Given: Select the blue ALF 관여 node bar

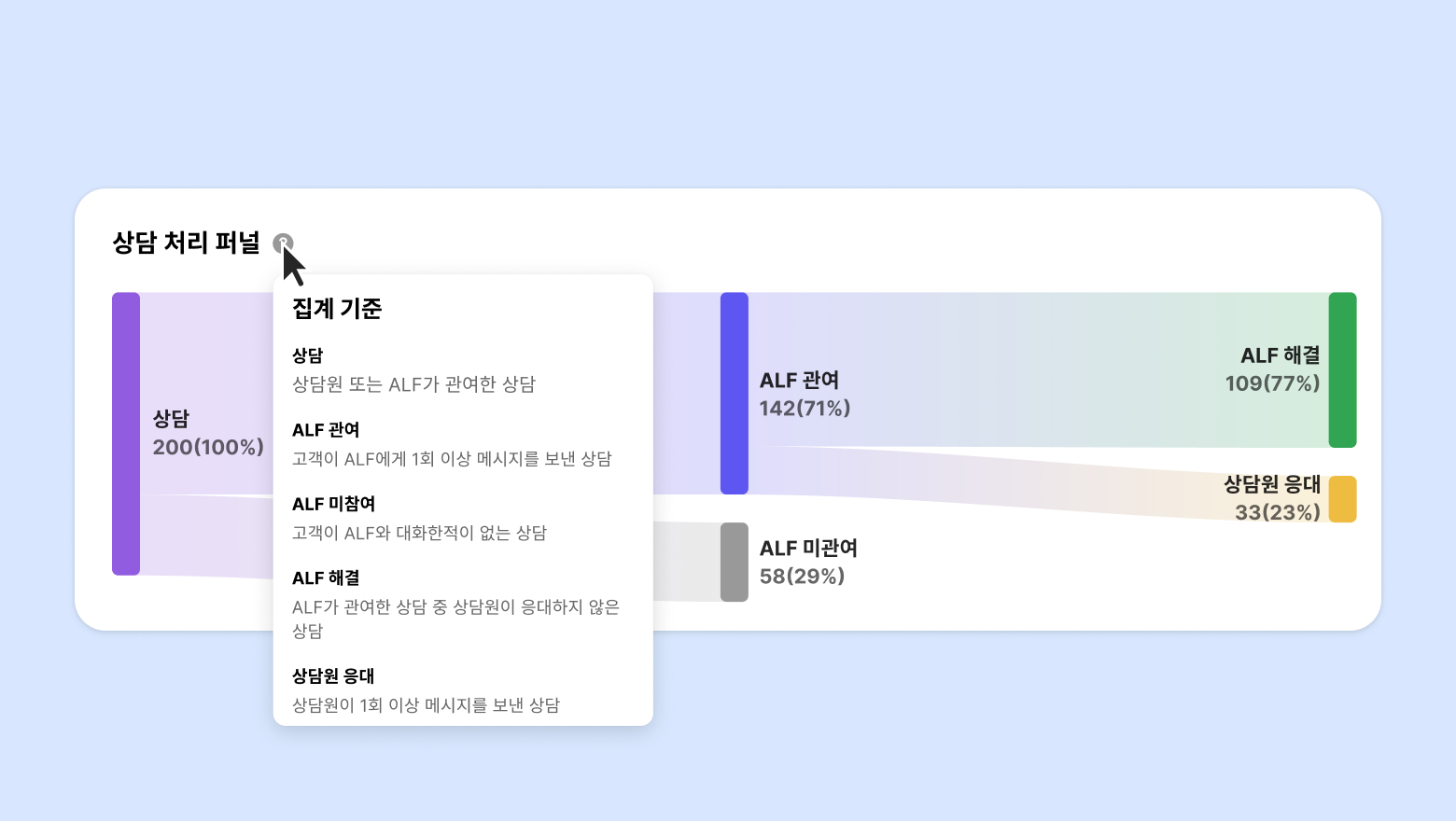Looking at the screenshot, I should point(735,393).
